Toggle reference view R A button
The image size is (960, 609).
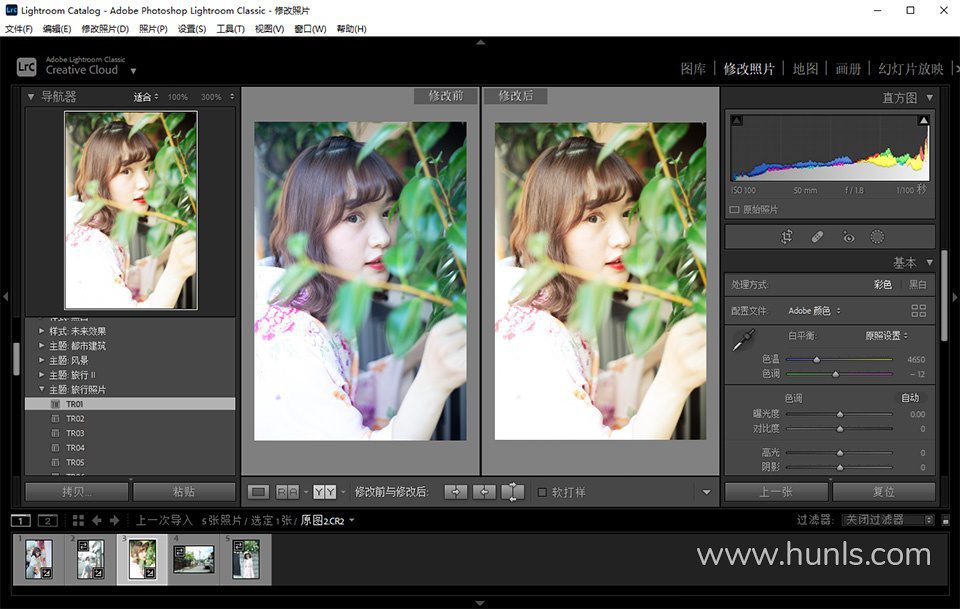[288, 492]
